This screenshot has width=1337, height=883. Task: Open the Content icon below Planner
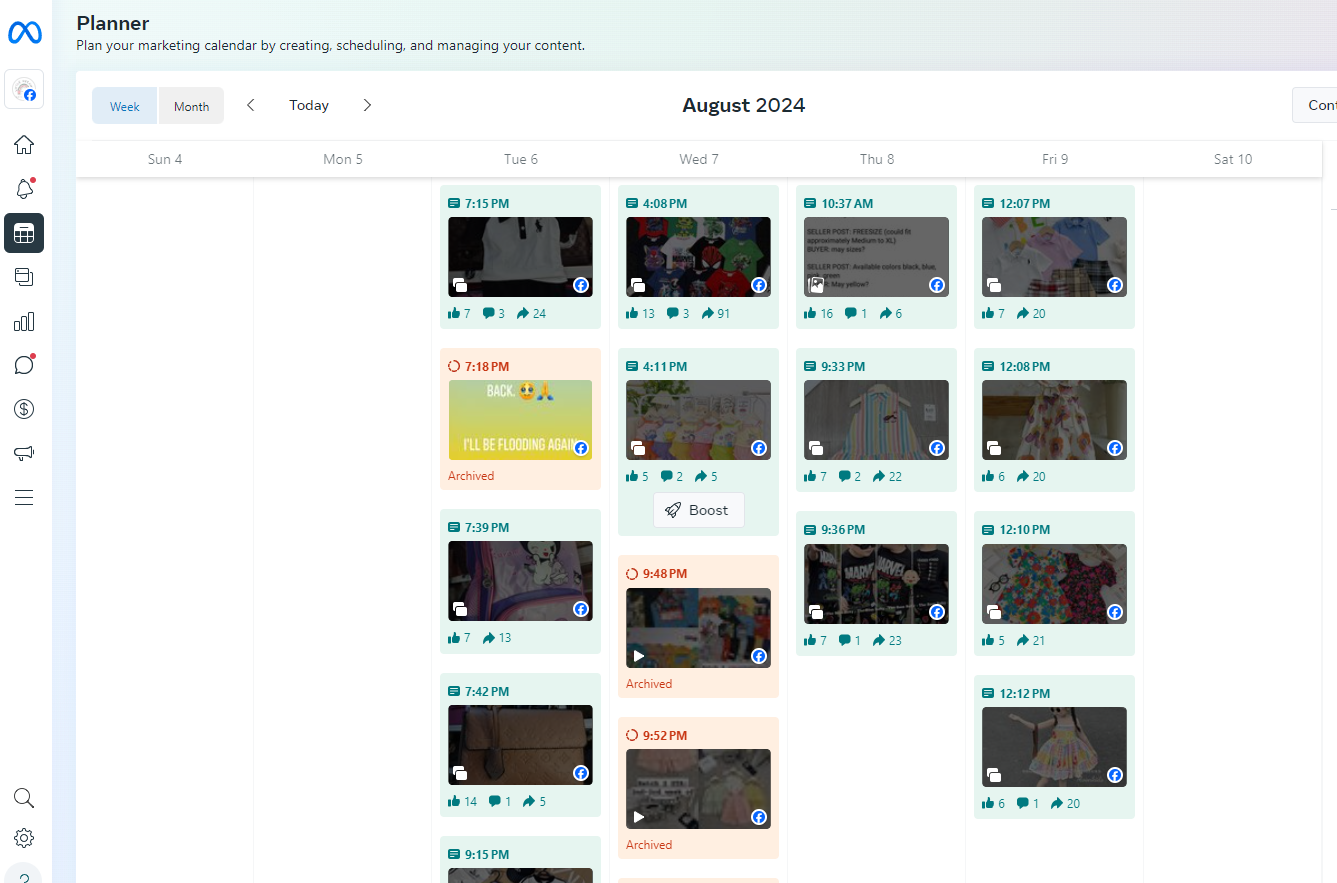pos(24,277)
